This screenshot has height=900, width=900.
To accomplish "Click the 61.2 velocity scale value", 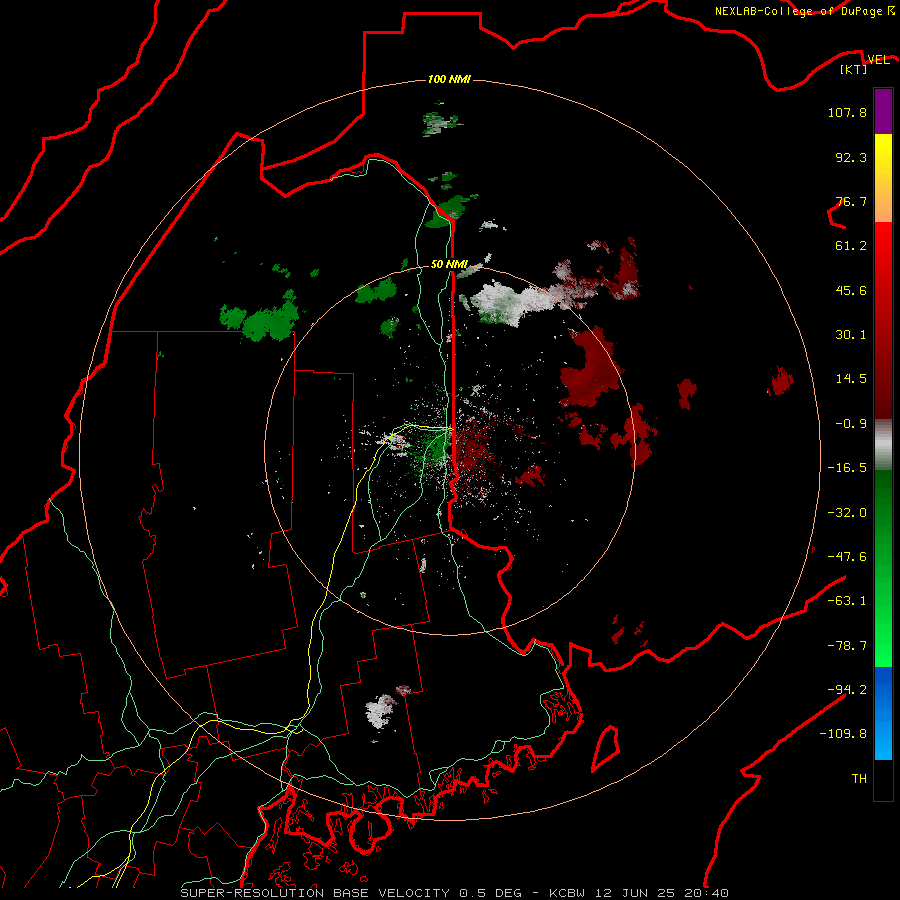I will [851, 246].
